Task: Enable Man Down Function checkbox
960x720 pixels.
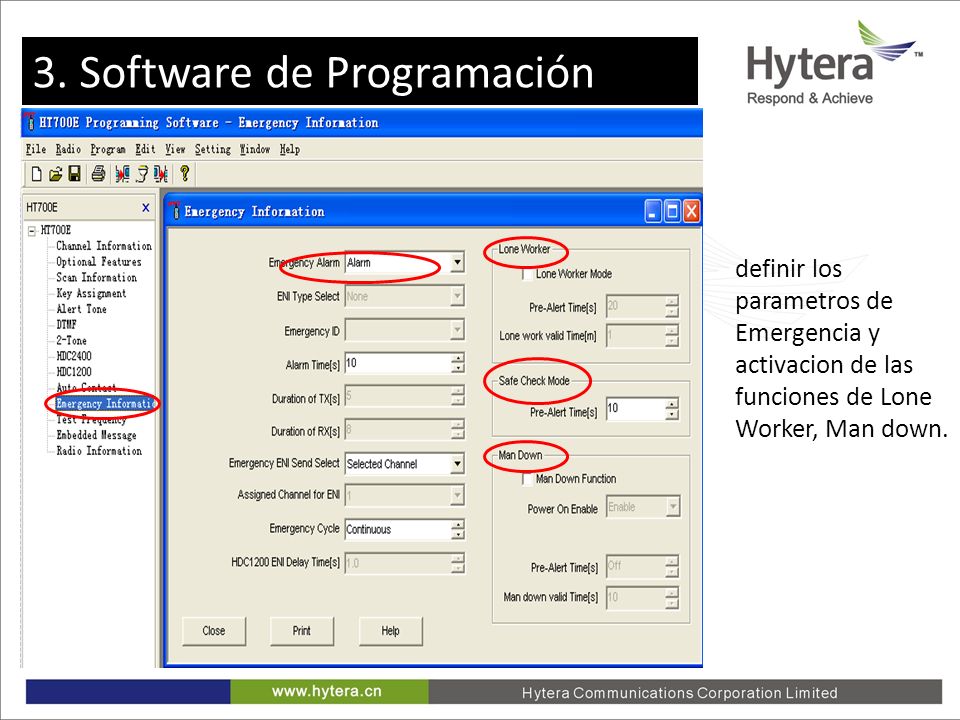Action: point(528,479)
